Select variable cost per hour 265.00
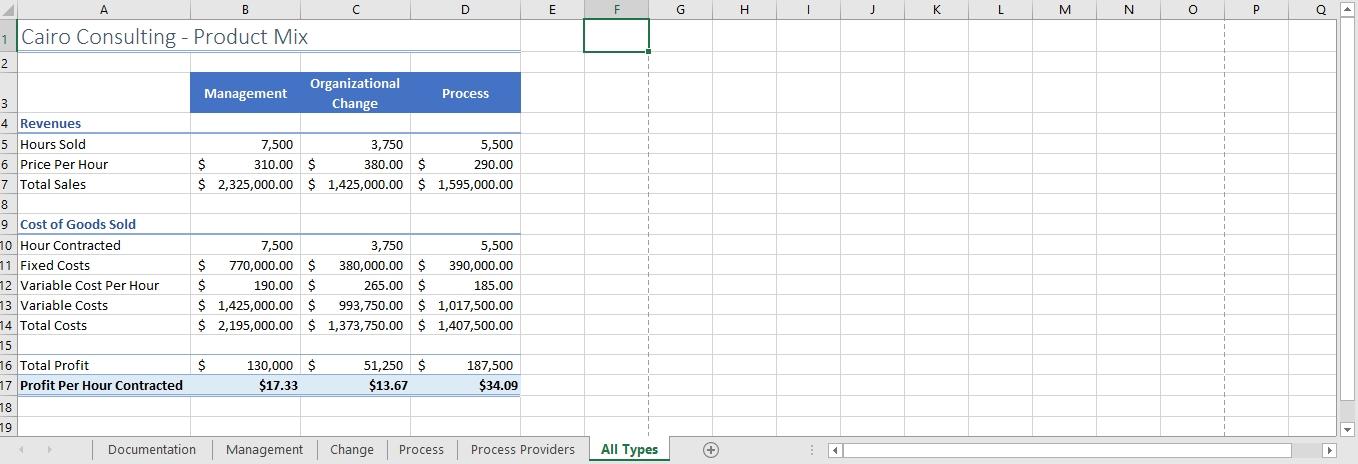The image size is (1358, 464). pyautogui.click(x=355, y=285)
